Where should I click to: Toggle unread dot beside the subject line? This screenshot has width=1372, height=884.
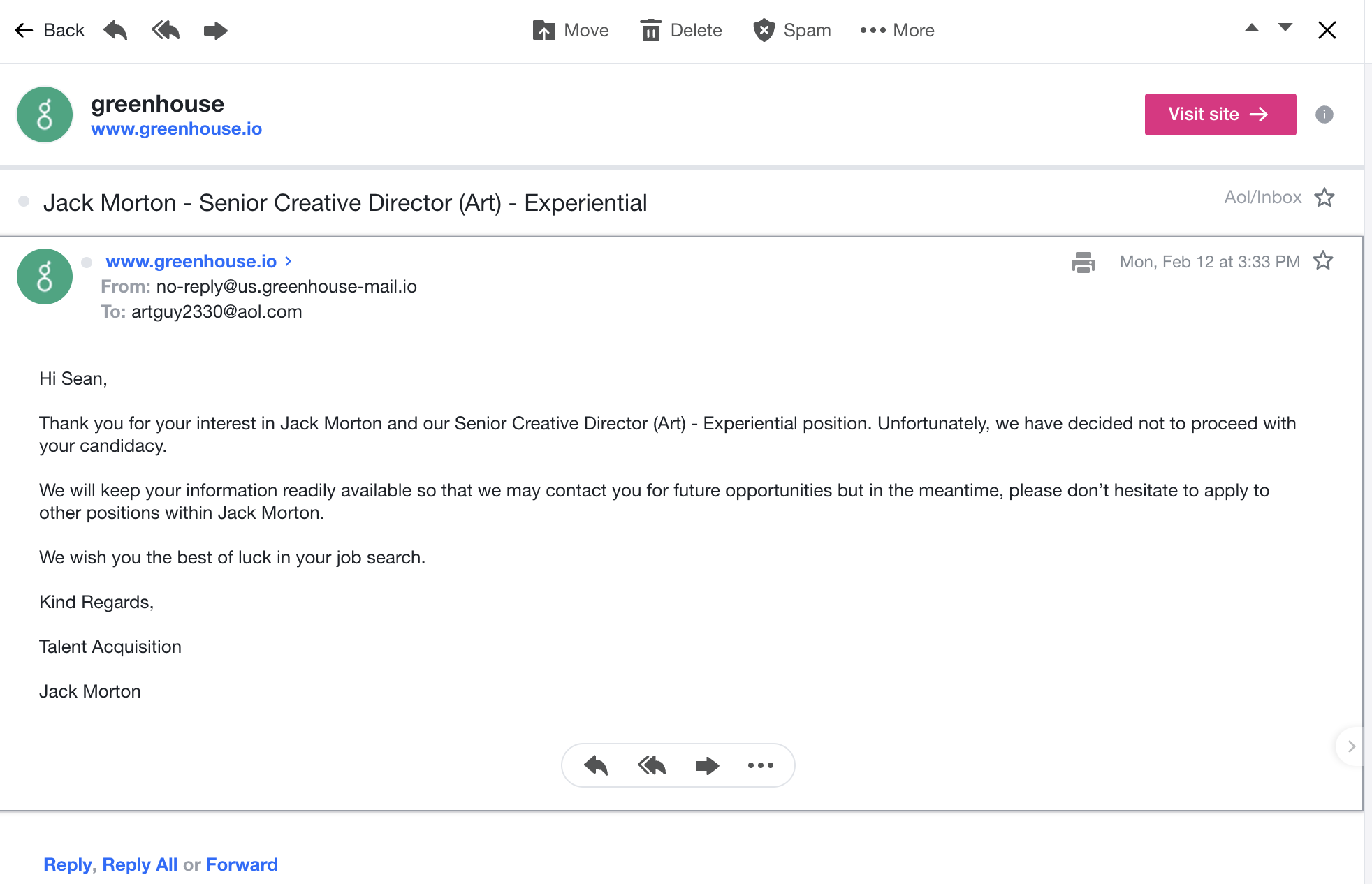24,202
